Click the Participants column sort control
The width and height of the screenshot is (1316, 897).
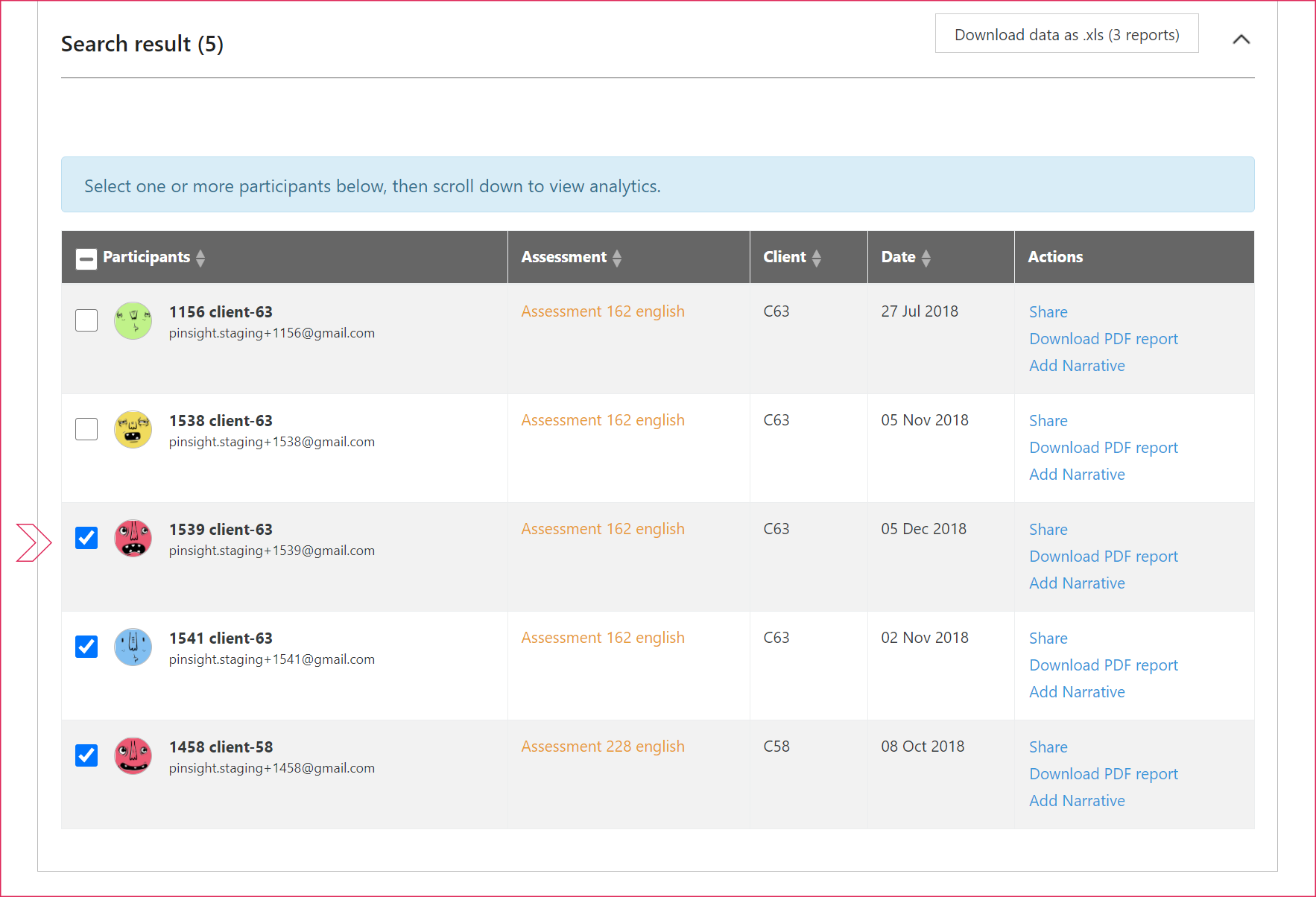click(x=200, y=257)
